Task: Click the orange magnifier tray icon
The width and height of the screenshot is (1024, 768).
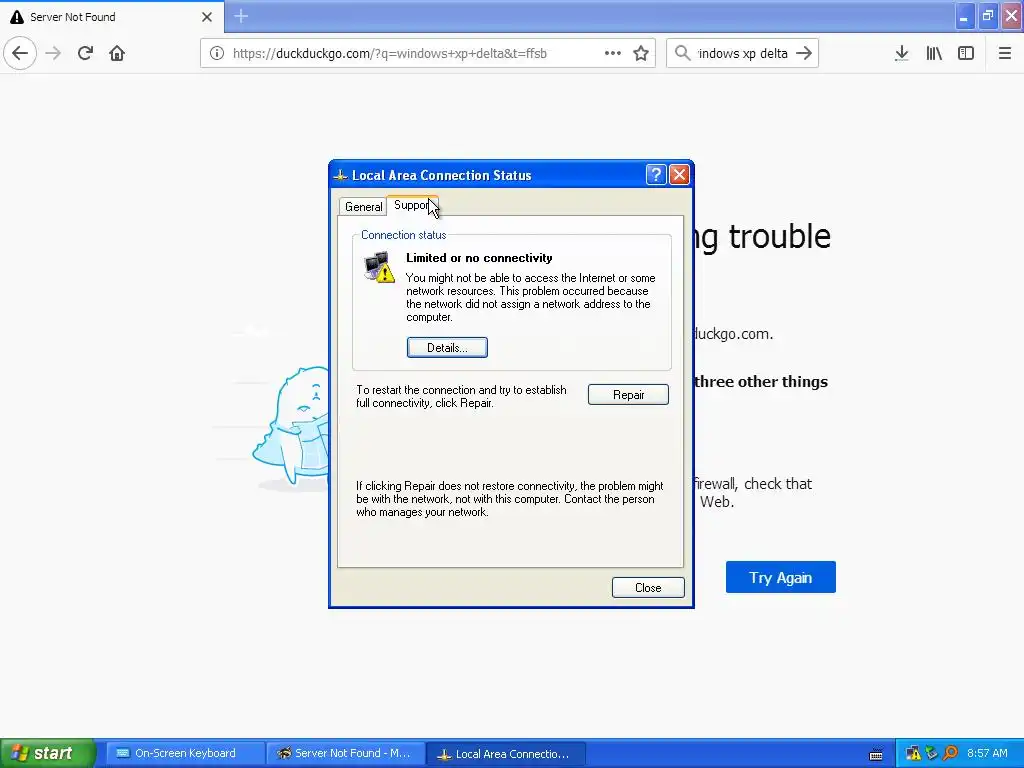Action: [950, 754]
